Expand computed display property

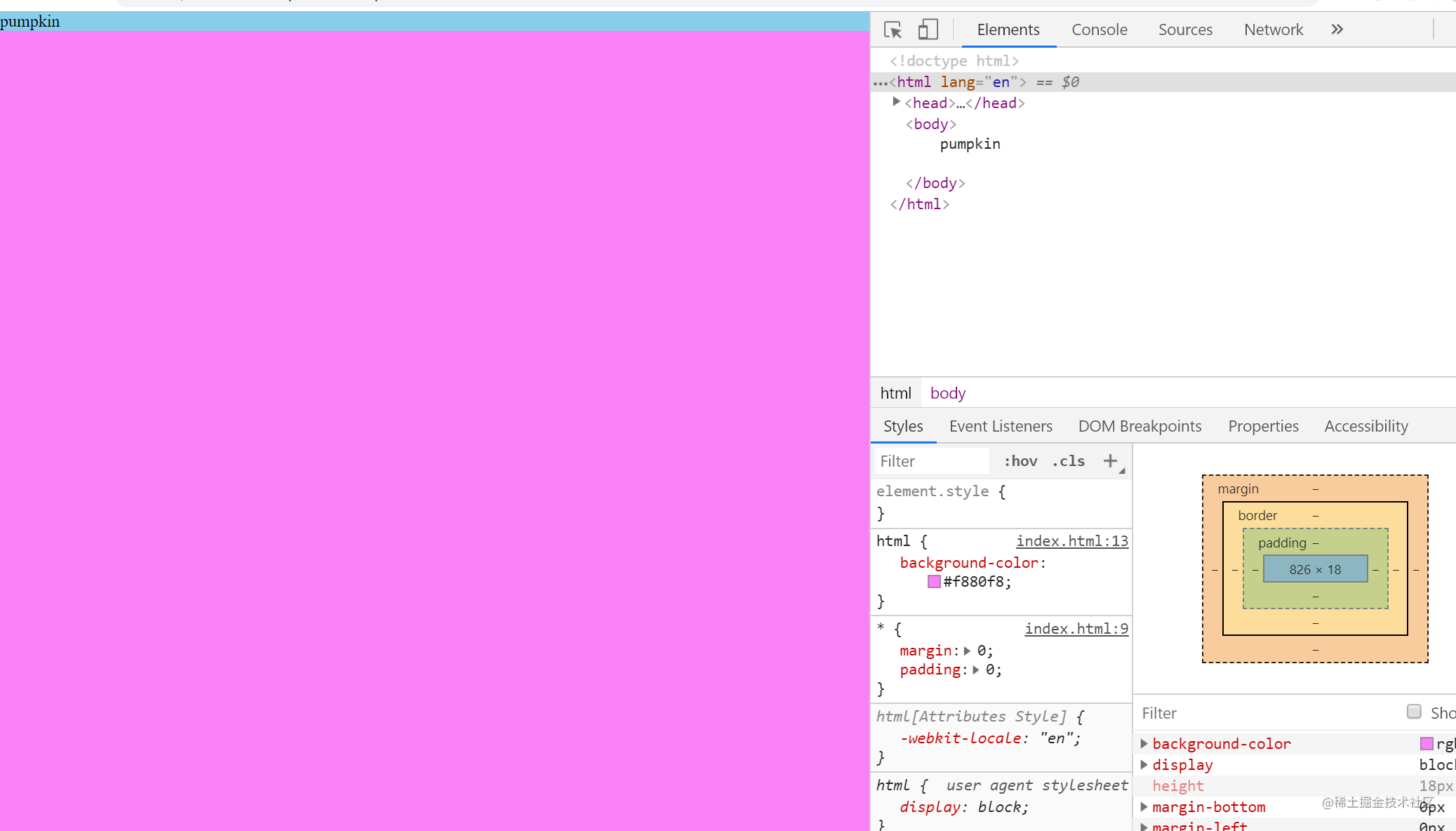[1144, 764]
